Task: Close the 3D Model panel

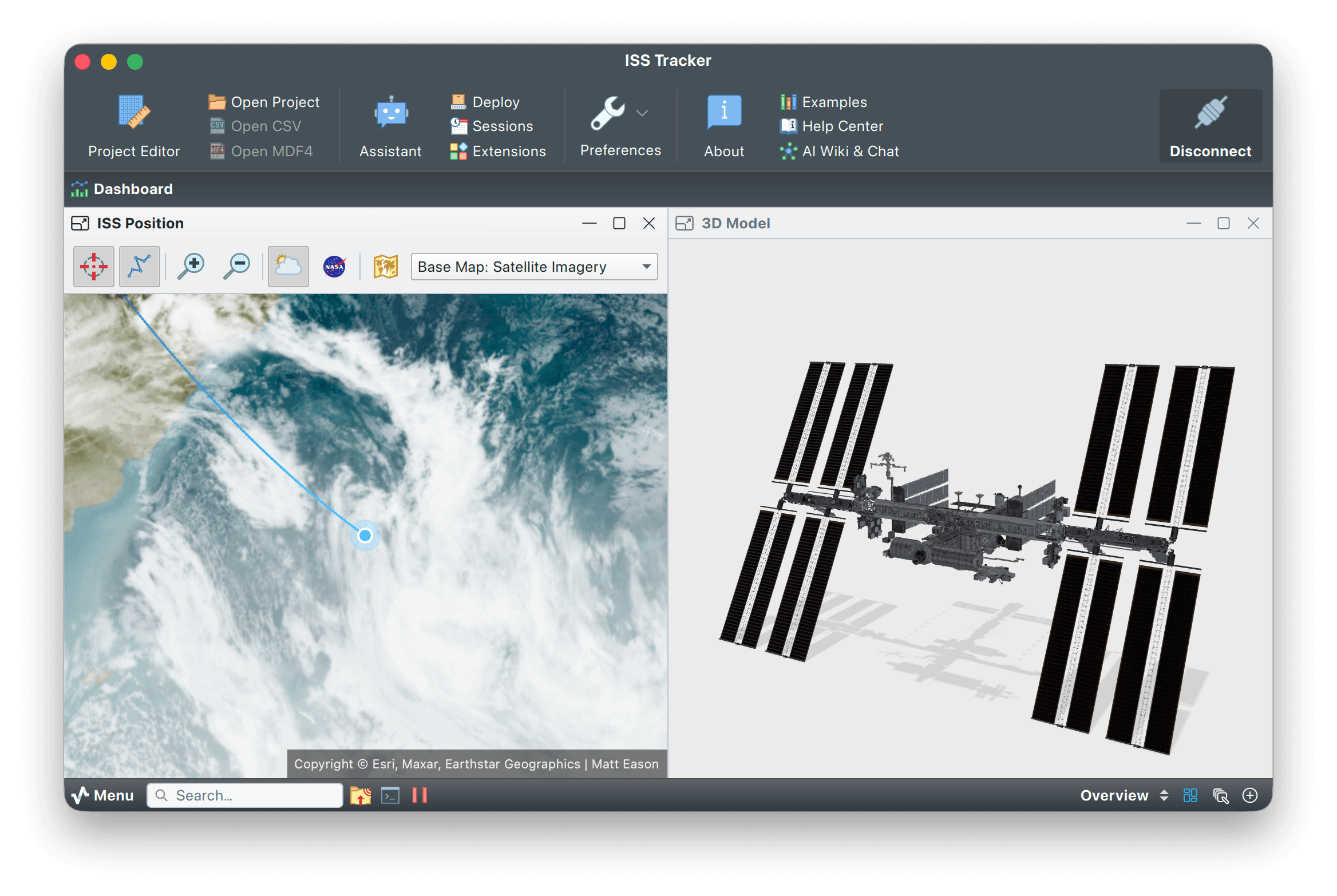Action: 1253,223
